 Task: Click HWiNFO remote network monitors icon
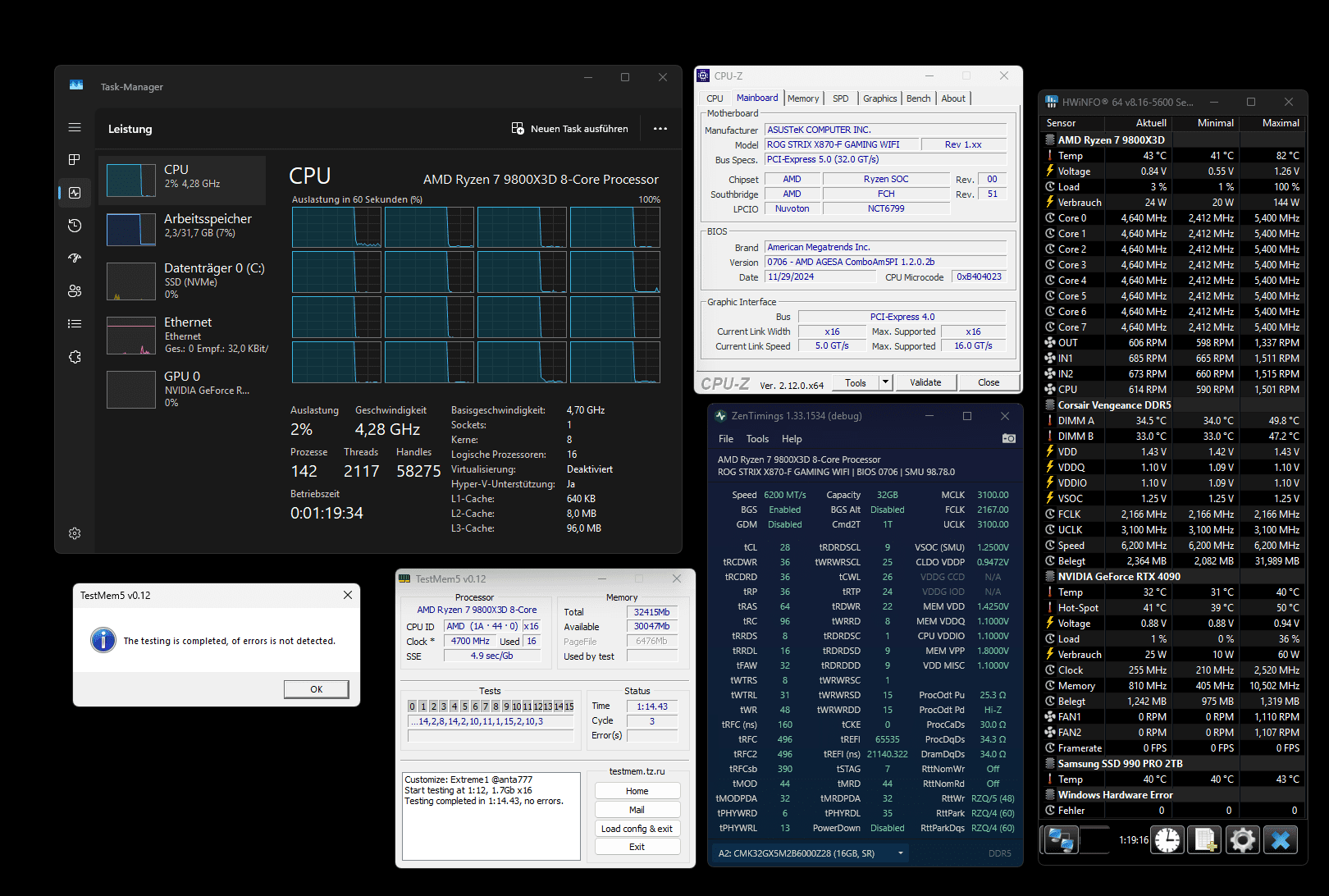pyautogui.click(x=1061, y=840)
